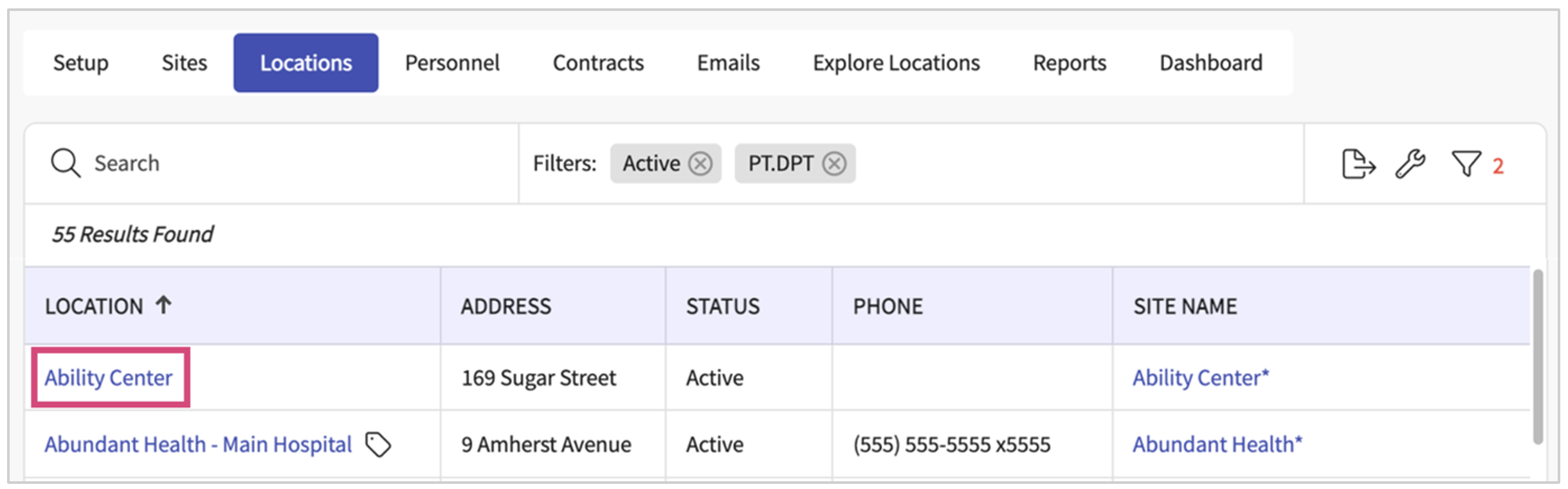1568x489 pixels.
Task: Open the Ability Center location link
Action: point(109,378)
